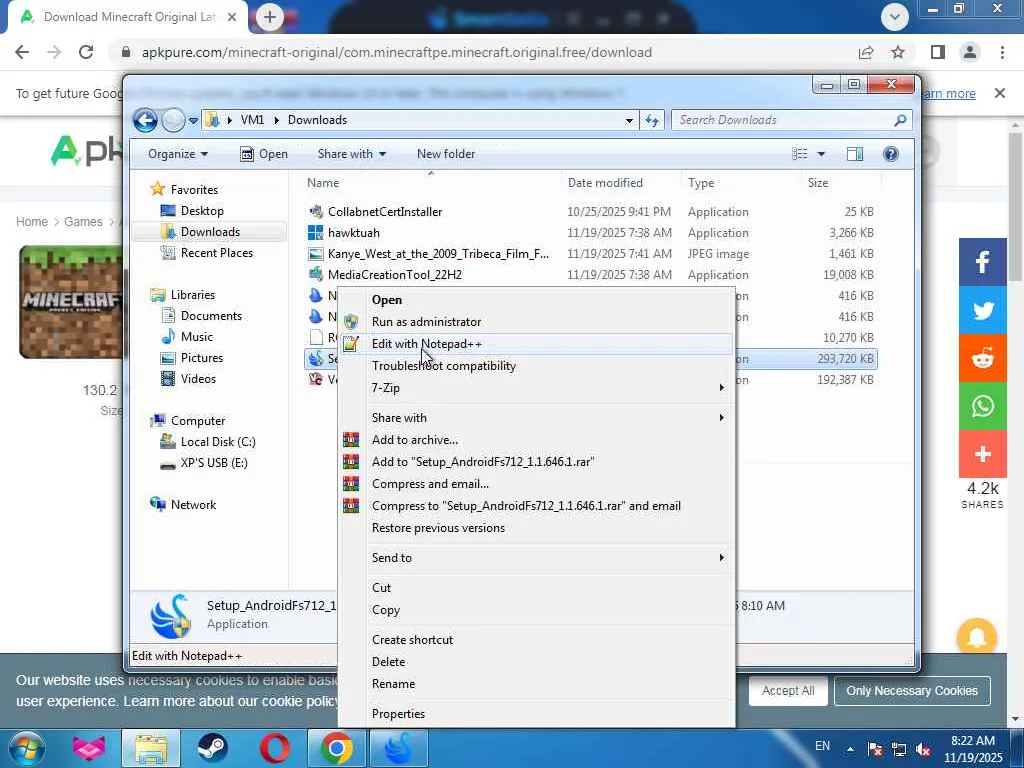
Task: Click Delete in the context menu
Action: (x=536, y=662)
